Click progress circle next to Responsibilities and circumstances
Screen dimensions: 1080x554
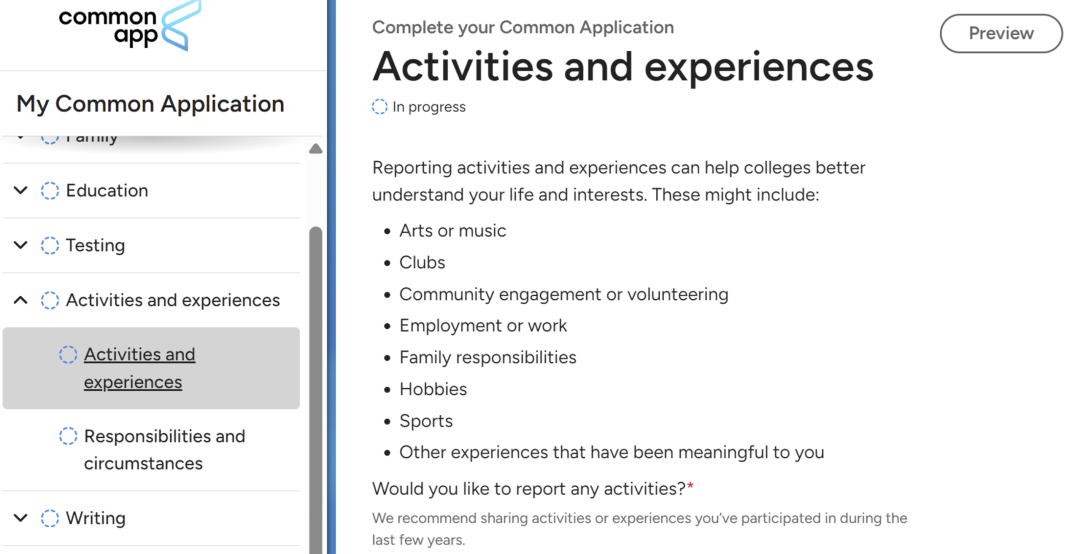(x=68, y=436)
